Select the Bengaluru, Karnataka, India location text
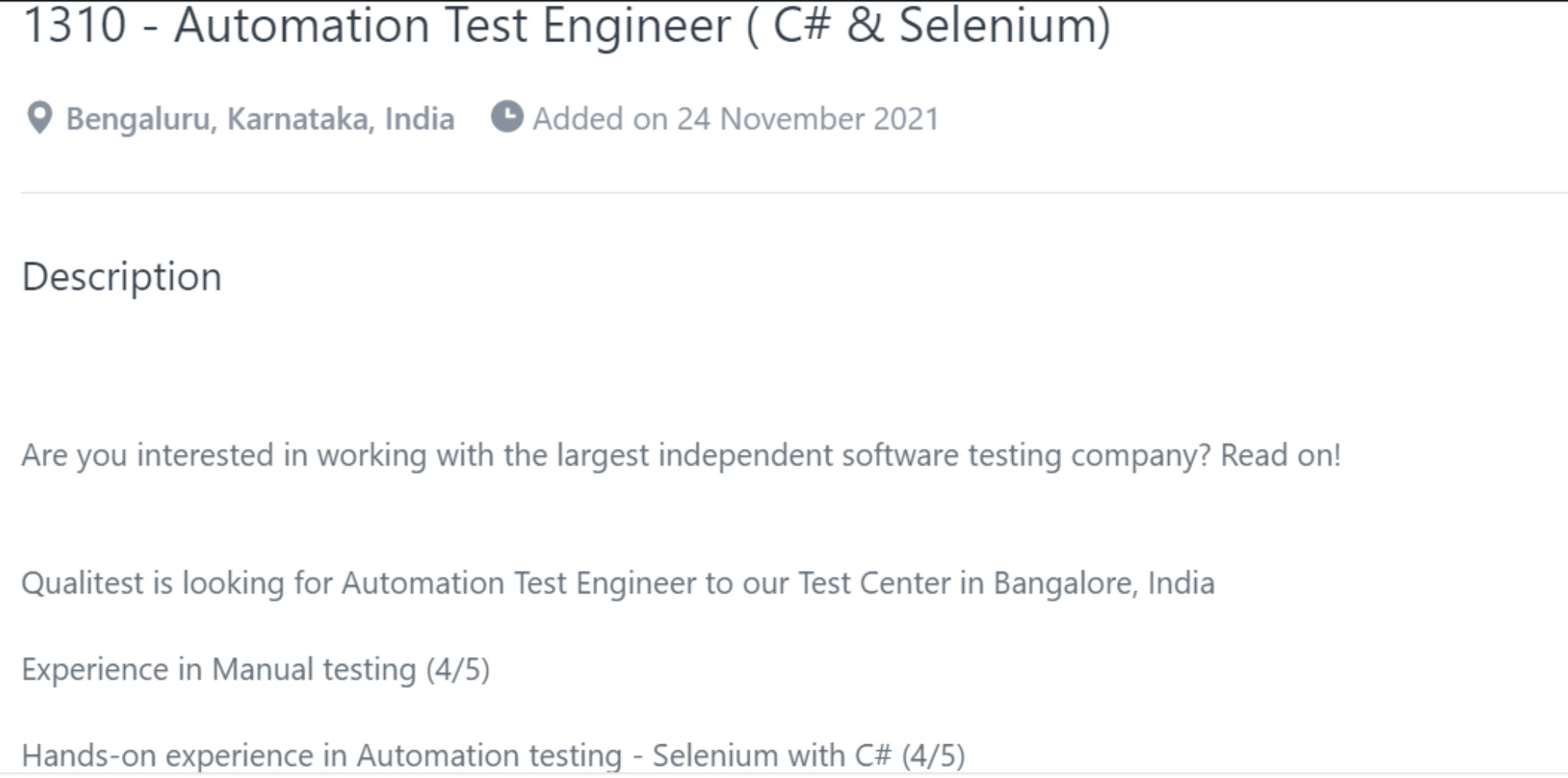This screenshot has width=1568, height=778. 260,119
